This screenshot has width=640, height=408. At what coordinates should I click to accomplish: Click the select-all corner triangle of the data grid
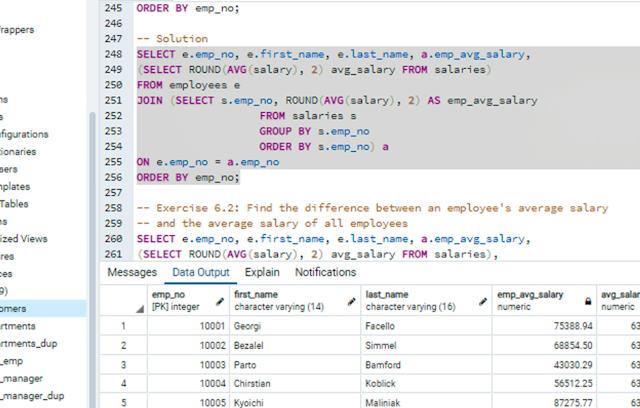[140, 309]
